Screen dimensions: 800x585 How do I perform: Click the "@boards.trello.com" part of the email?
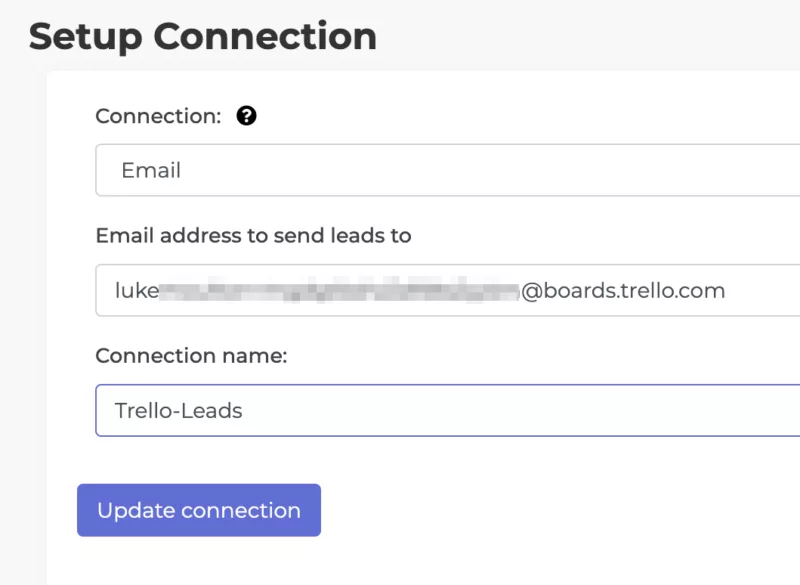623,290
